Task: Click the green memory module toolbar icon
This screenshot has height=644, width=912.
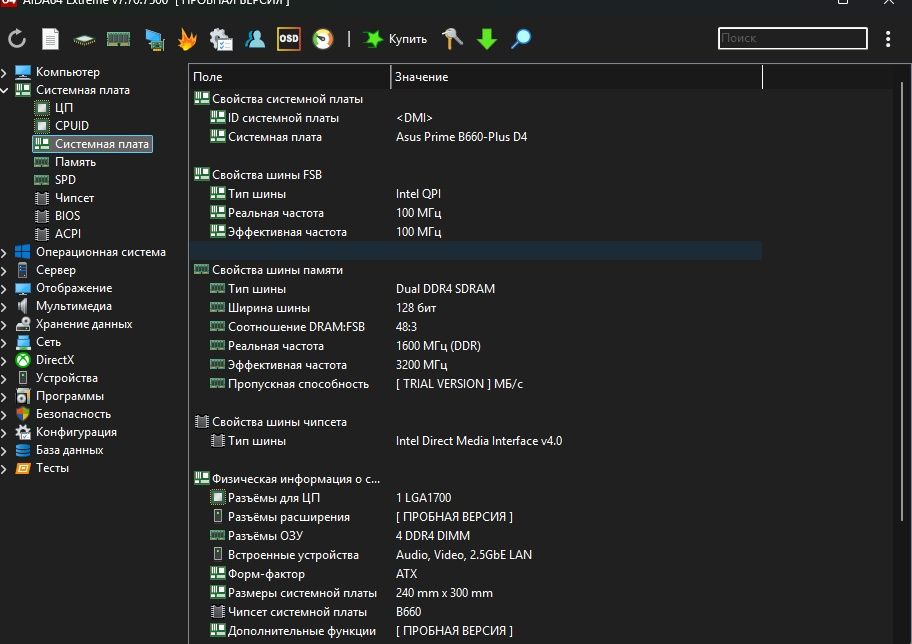Action: (x=118, y=39)
